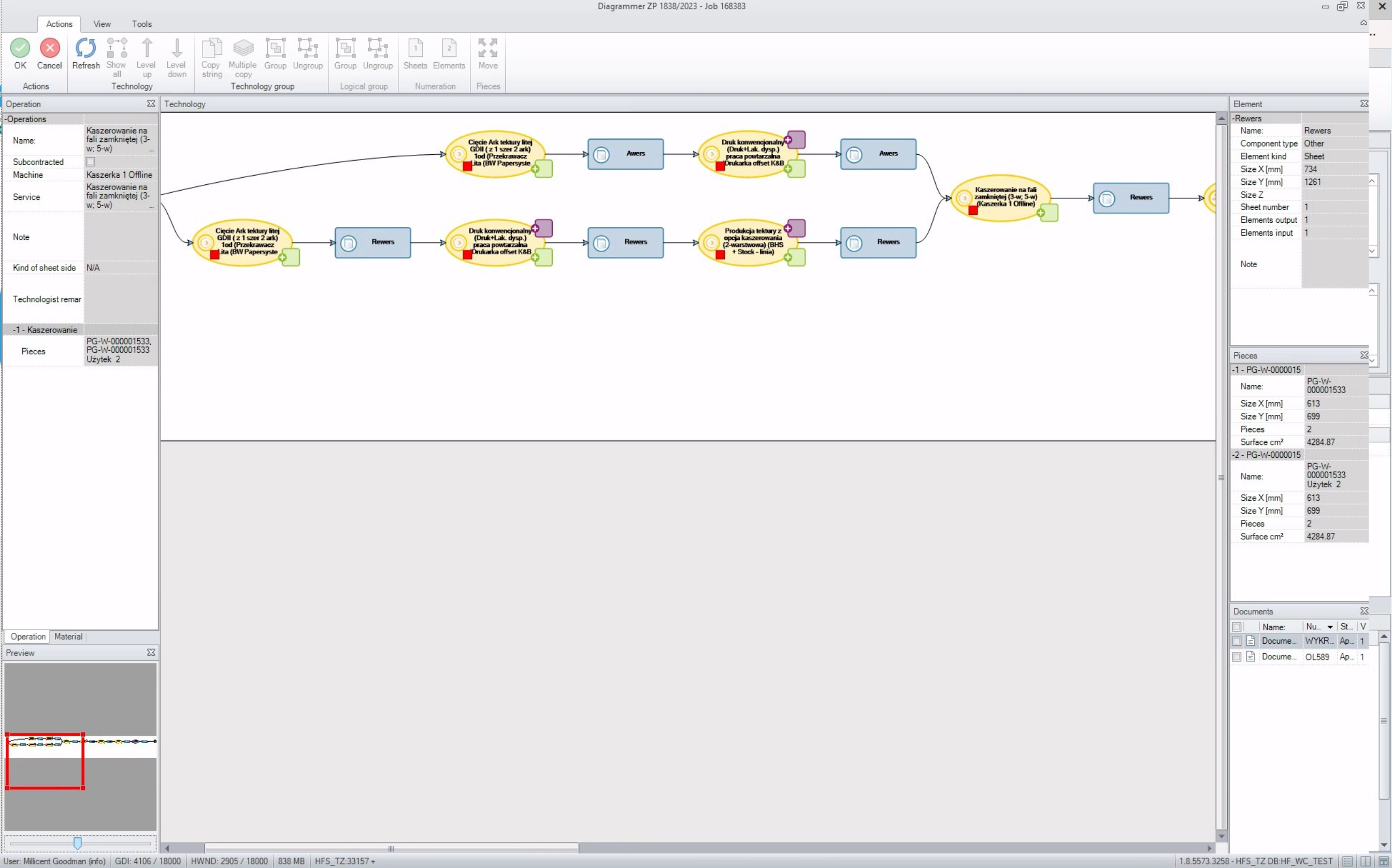Screen dimensions: 1392x868
Task: Switch to the Material tab
Action: click(68, 636)
